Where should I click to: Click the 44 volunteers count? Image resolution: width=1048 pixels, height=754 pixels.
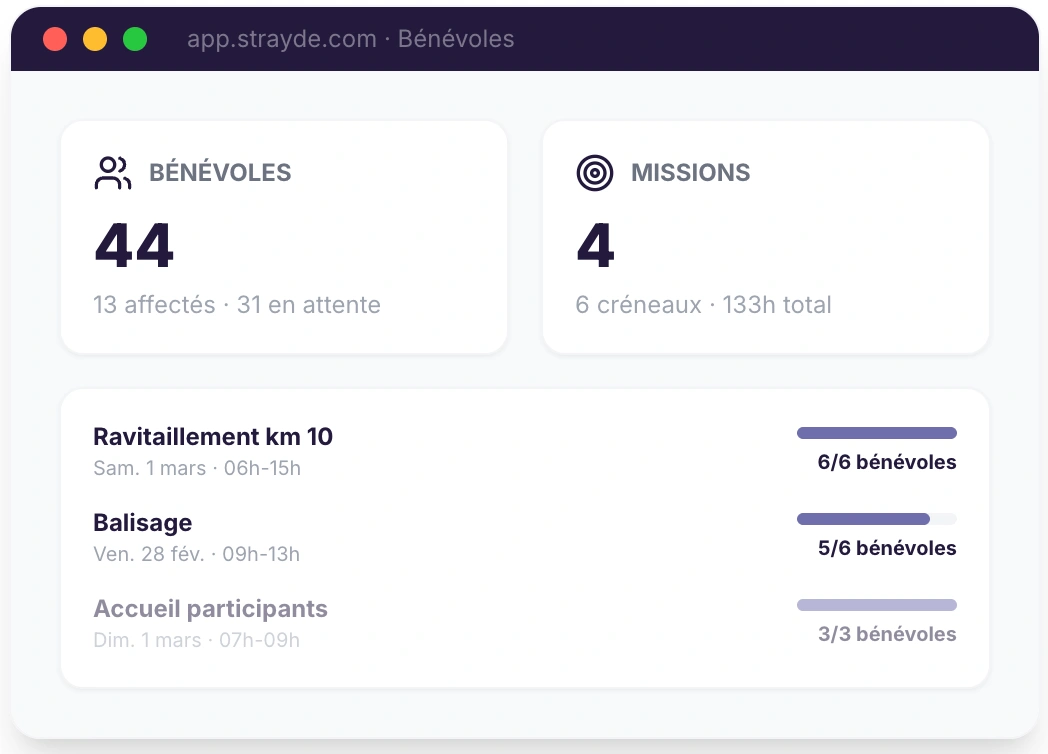[134, 245]
